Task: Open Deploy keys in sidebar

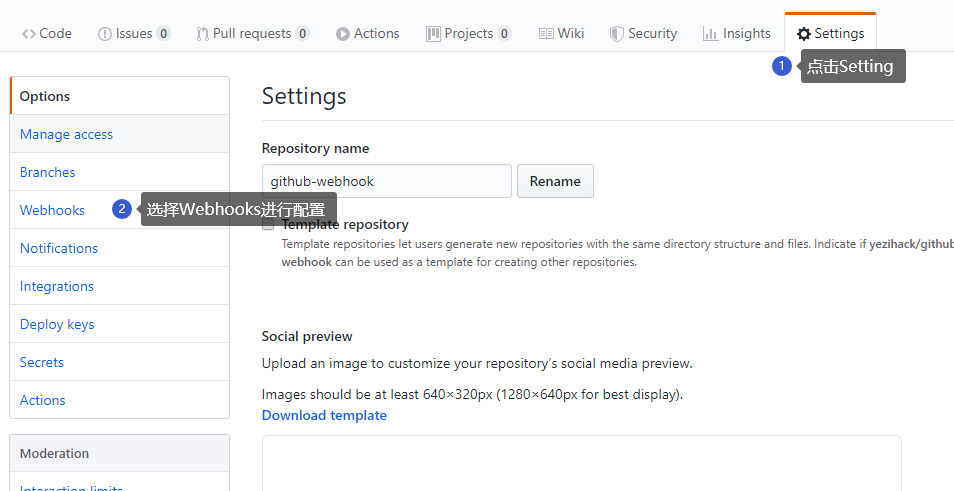Action: pos(57,324)
